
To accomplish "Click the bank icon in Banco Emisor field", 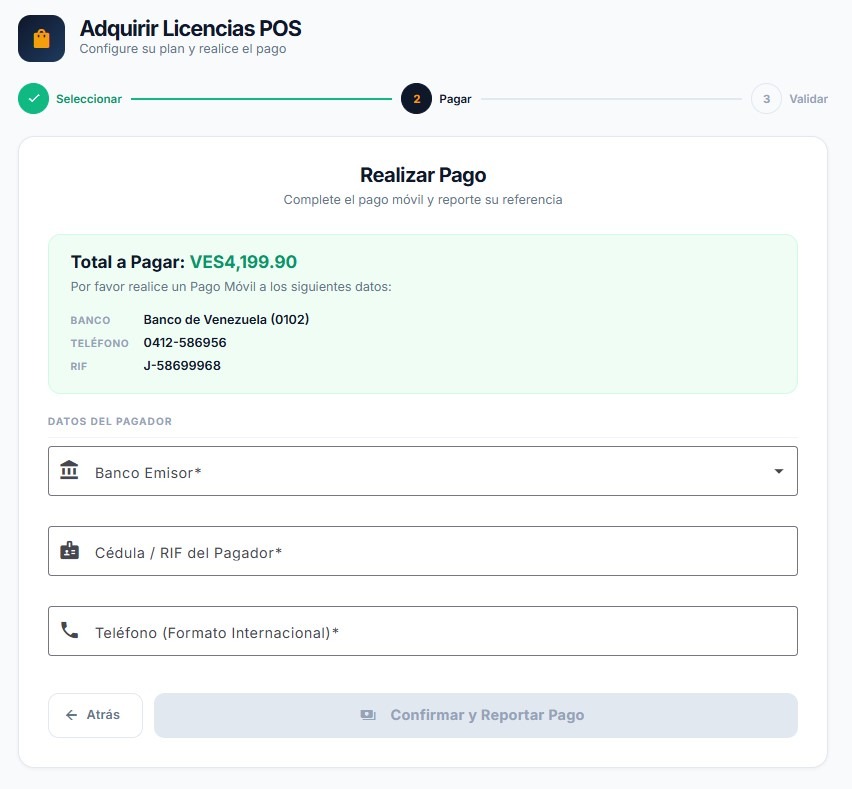I will pyautogui.click(x=69, y=471).
